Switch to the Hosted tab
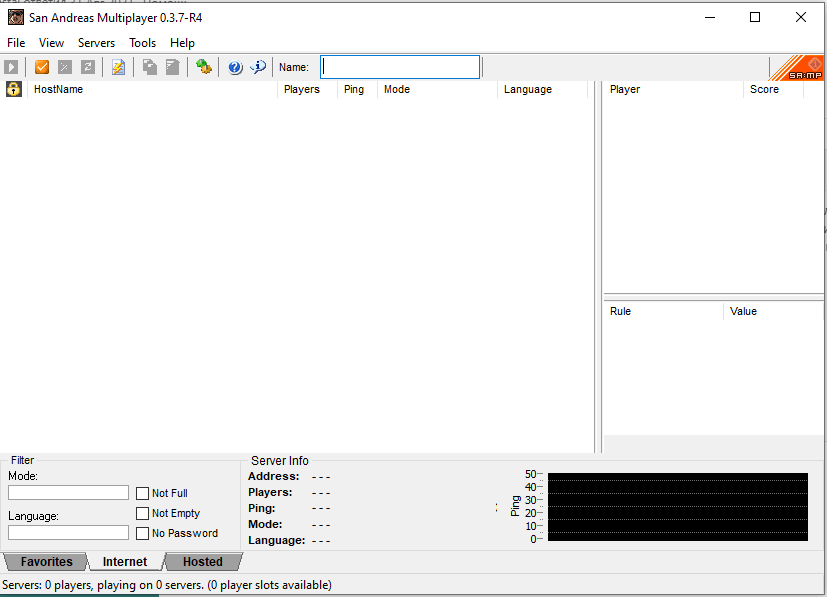This screenshot has width=827, height=597. point(202,562)
